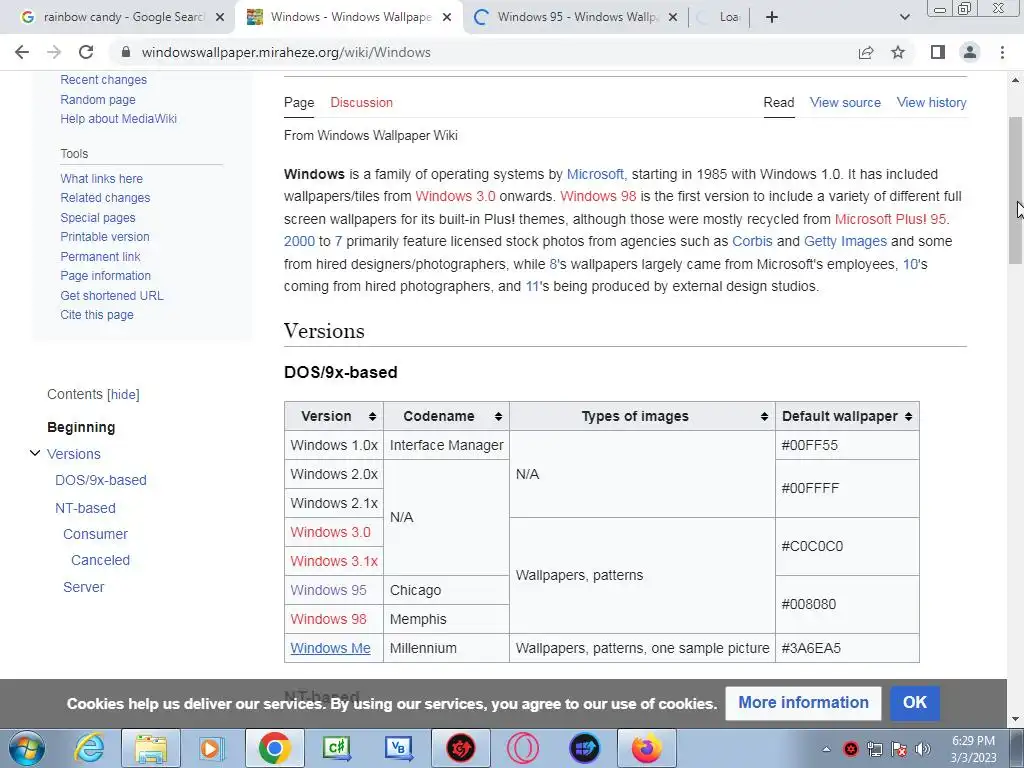Open the Microsoft Plus! 95 link
This screenshot has width=1024, height=768.
(x=890, y=219)
